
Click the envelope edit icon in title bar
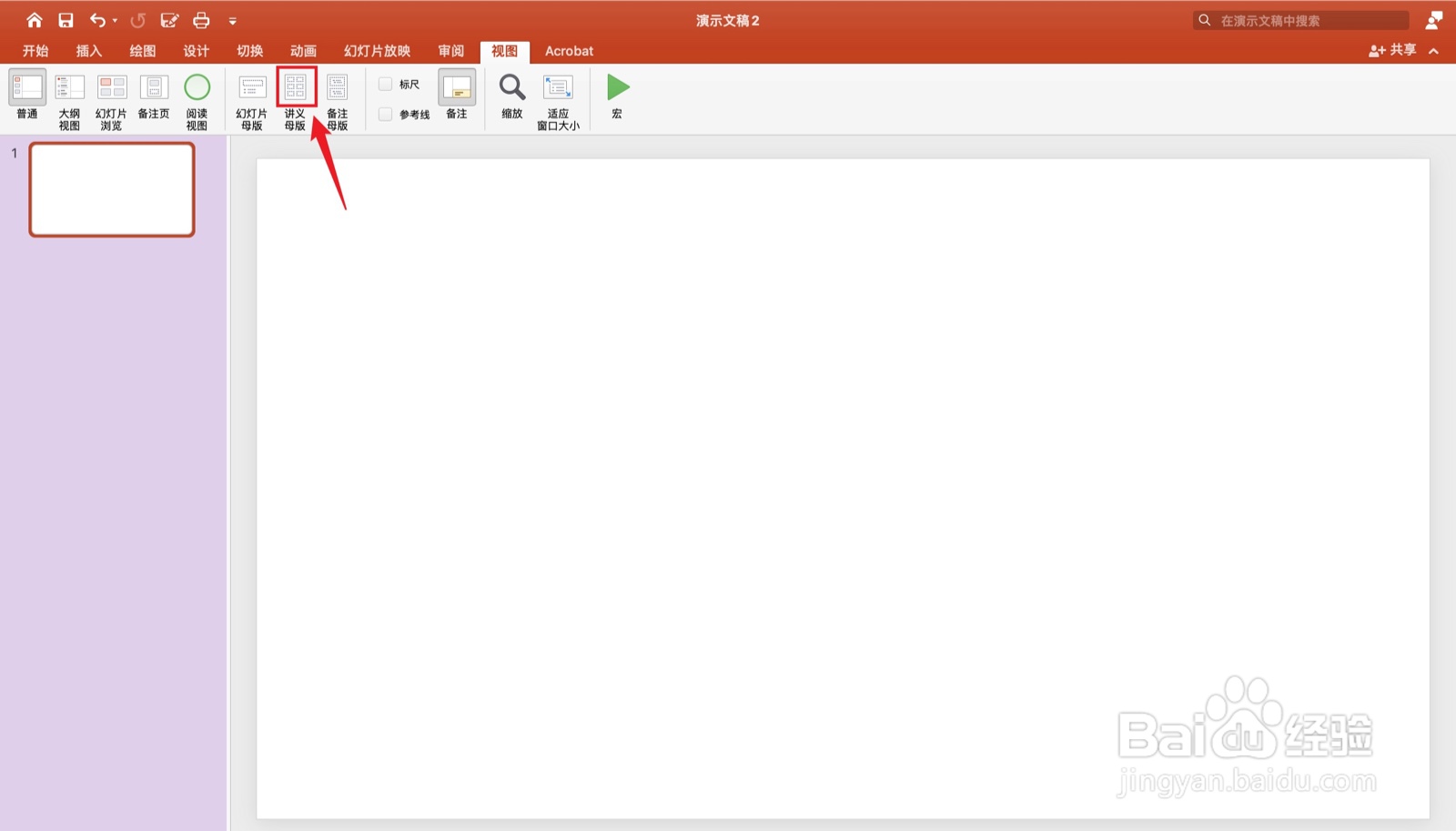169,20
